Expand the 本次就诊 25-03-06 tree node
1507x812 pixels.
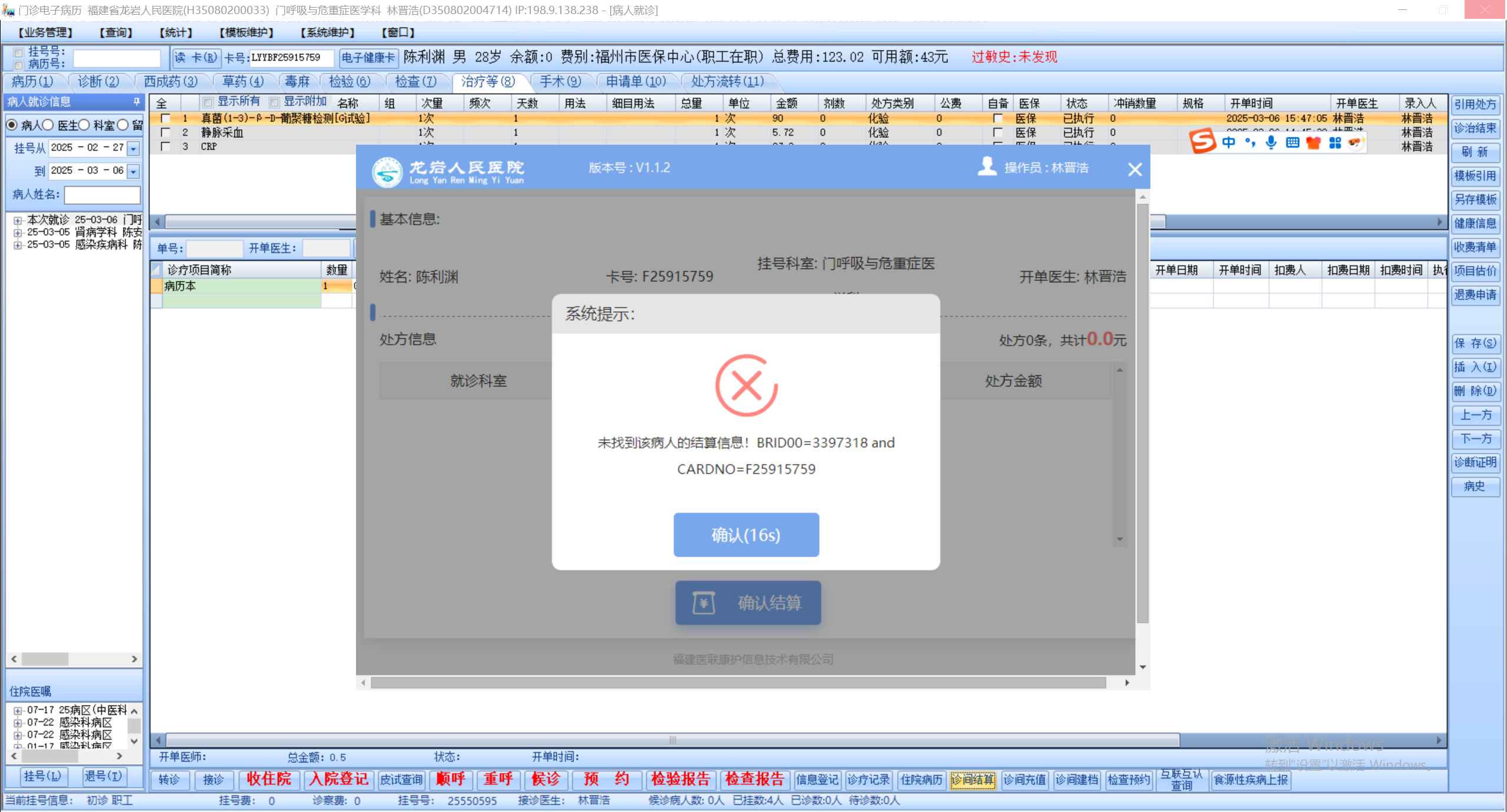coord(18,220)
